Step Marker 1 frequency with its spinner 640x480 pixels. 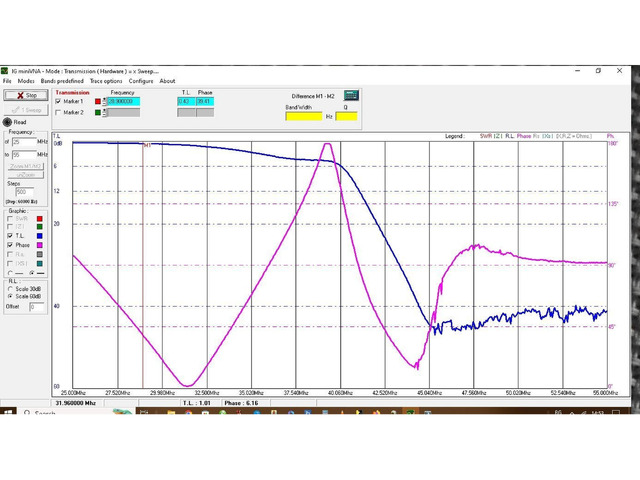tap(104, 101)
